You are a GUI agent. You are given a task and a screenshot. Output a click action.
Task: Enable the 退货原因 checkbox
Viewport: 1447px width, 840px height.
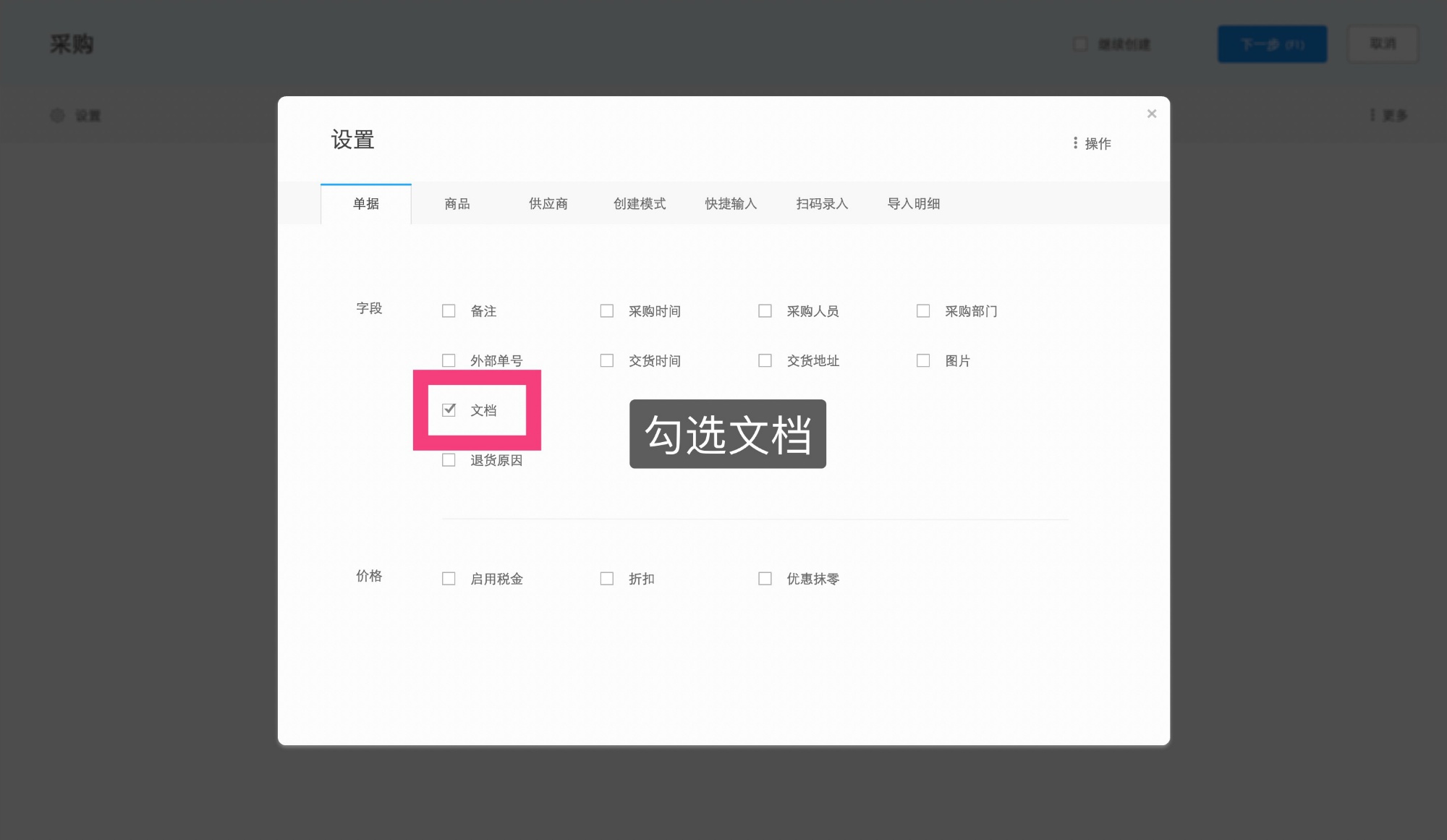[x=449, y=459]
